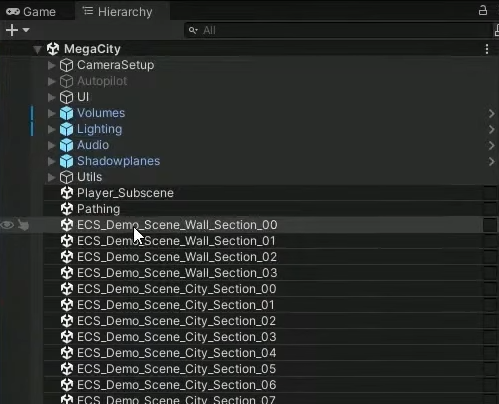Click the plus icon to create object
This screenshot has height=404, width=499.
[x=12, y=30]
